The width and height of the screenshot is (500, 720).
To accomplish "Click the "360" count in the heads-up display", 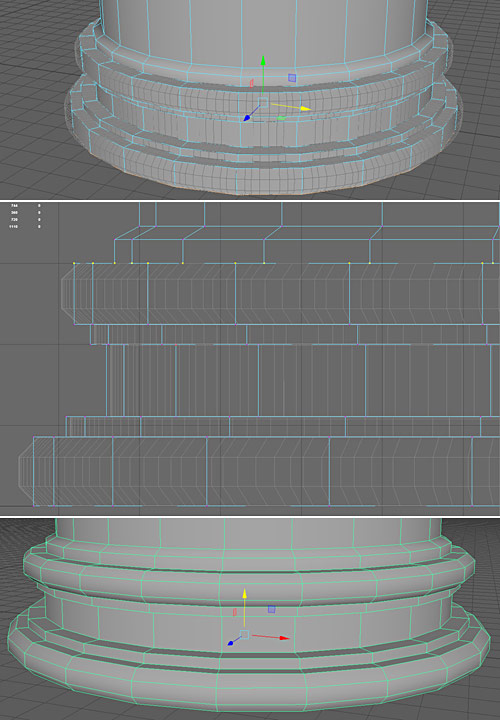I will [x=15, y=213].
